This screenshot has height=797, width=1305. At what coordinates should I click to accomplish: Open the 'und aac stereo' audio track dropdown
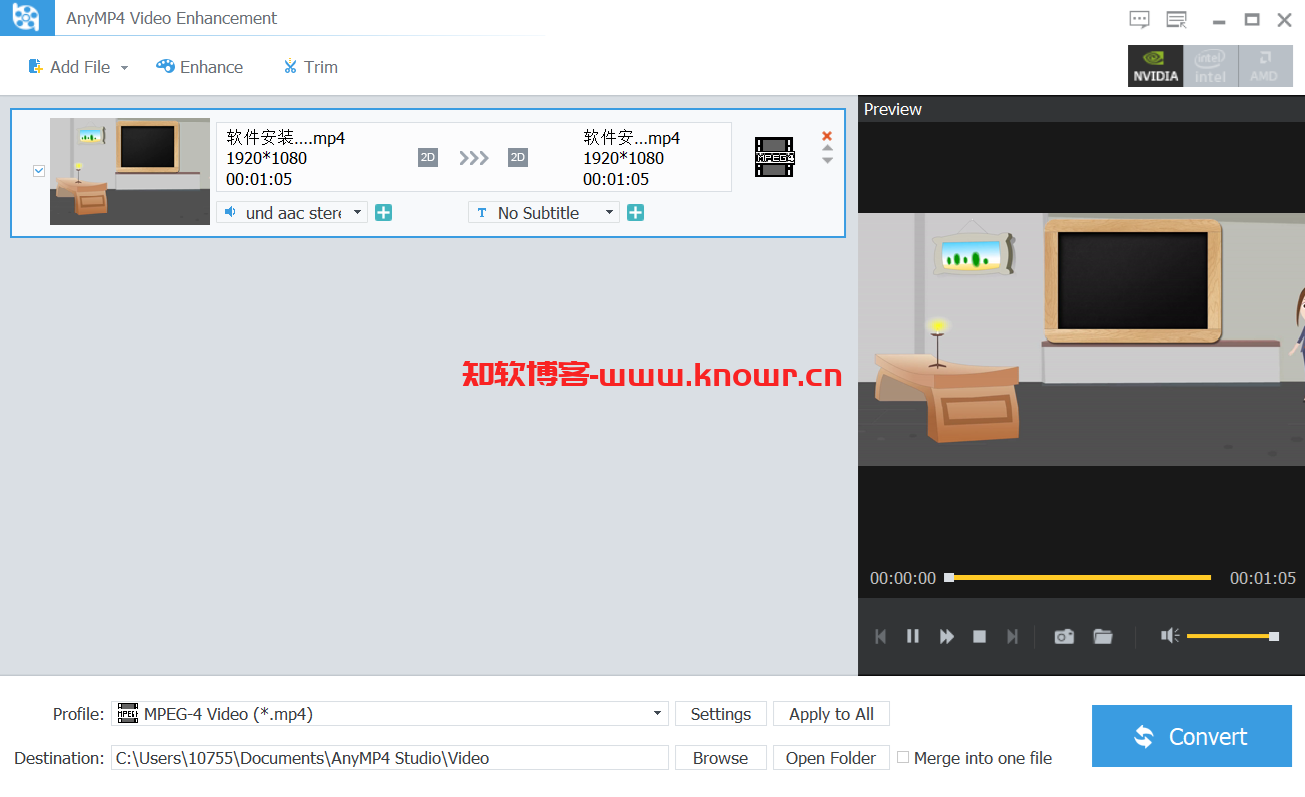(x=292, y=212)
